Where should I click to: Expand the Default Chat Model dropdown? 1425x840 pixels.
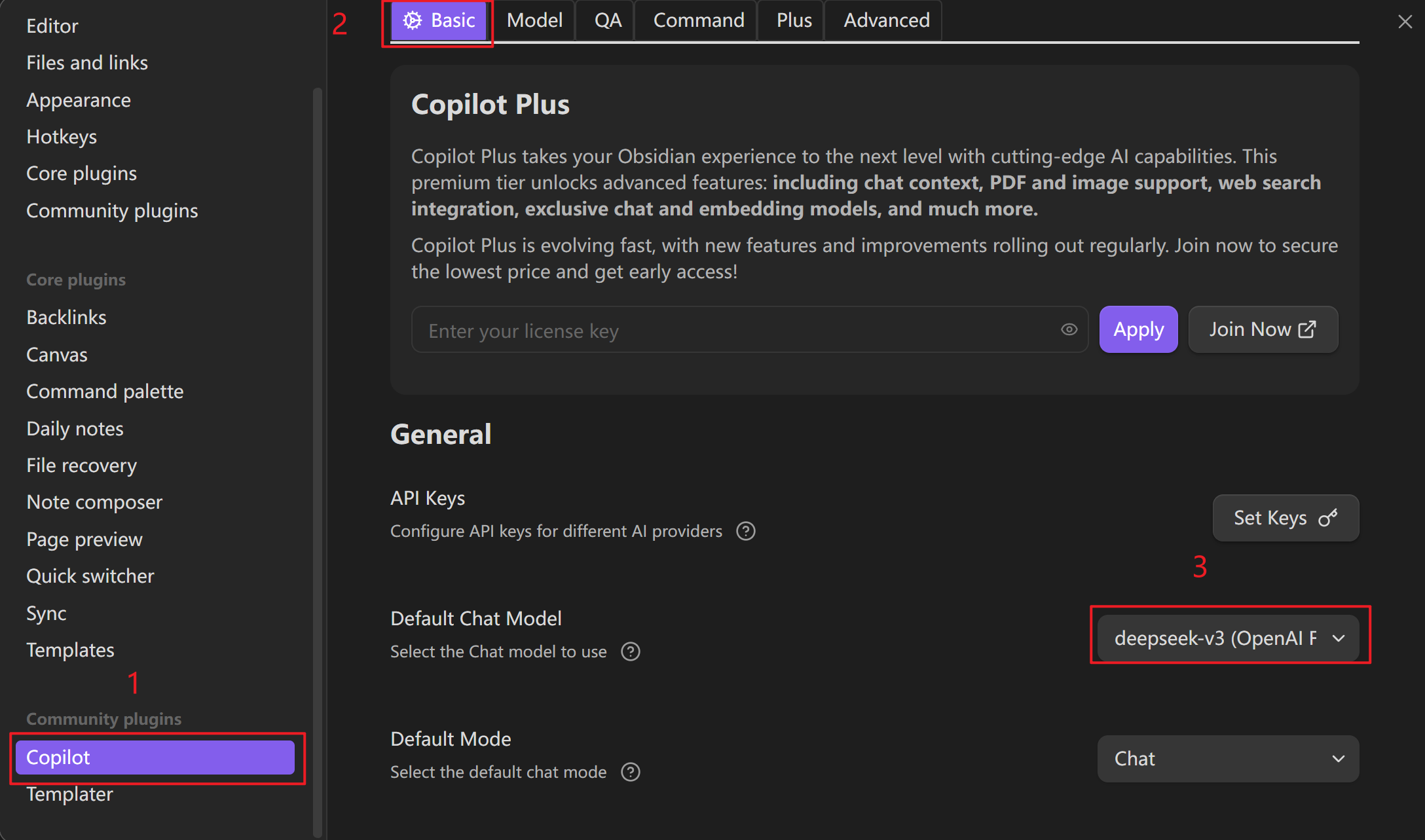(x=1228, y=638)
